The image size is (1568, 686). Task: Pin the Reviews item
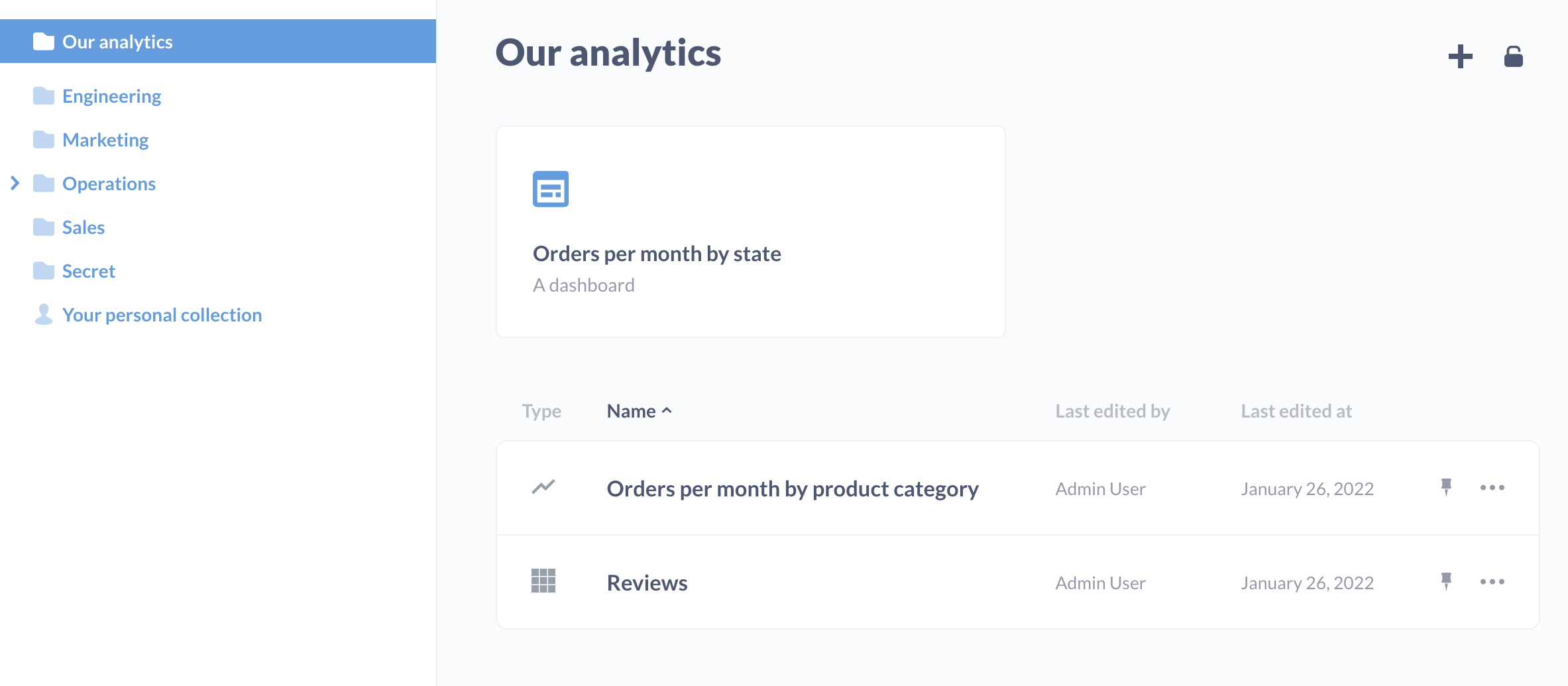(x=1446, y=581)
